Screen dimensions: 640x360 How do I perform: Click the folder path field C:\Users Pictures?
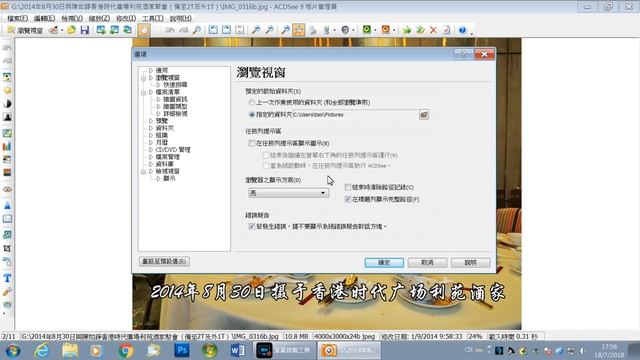pyautogui.click(x=354, y=115)
